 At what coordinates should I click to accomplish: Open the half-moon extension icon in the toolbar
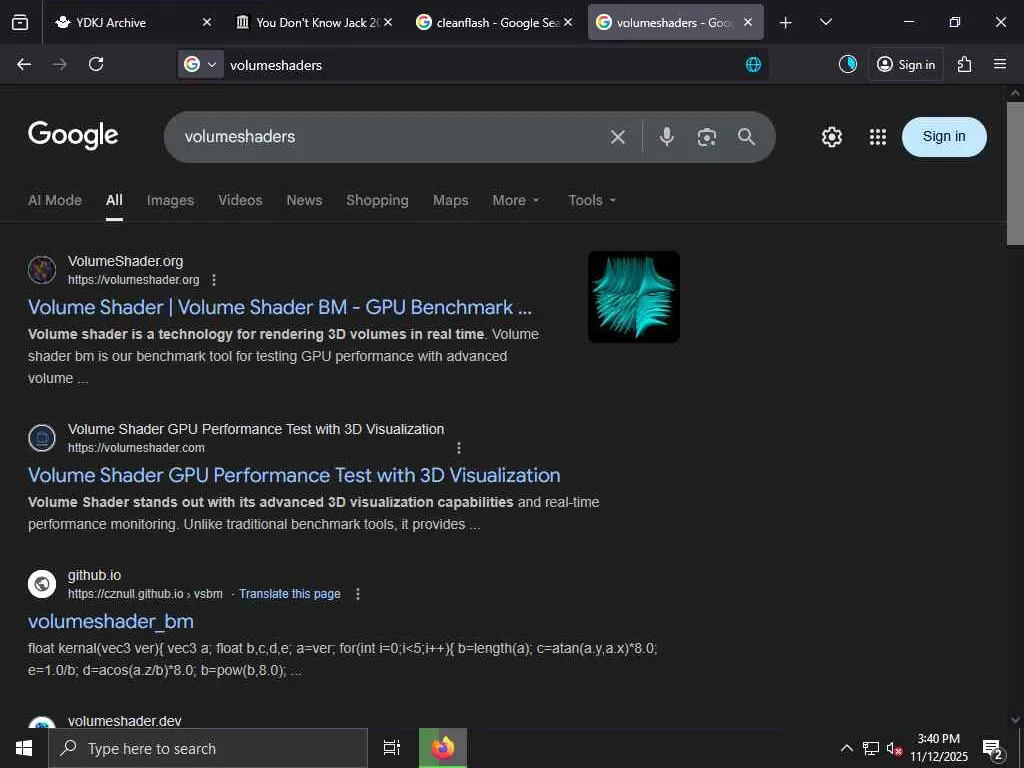coord(848,64)
